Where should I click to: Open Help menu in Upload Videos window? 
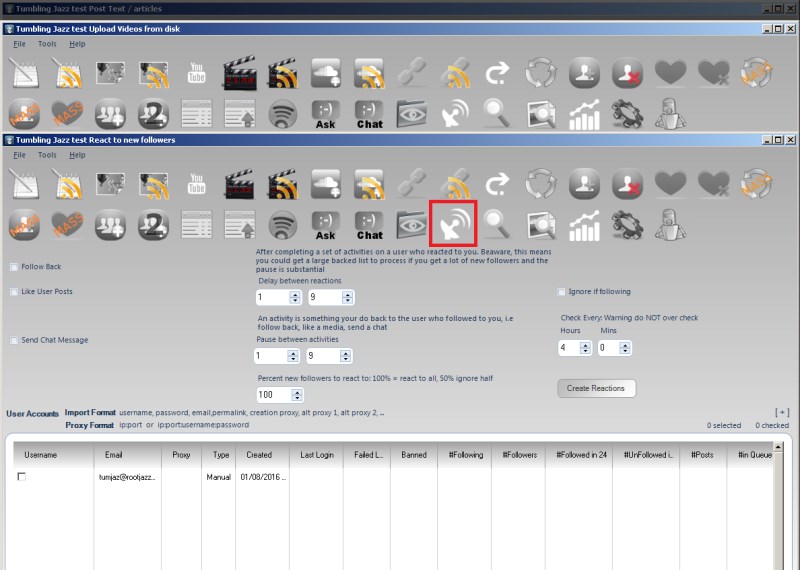[77, 44]
